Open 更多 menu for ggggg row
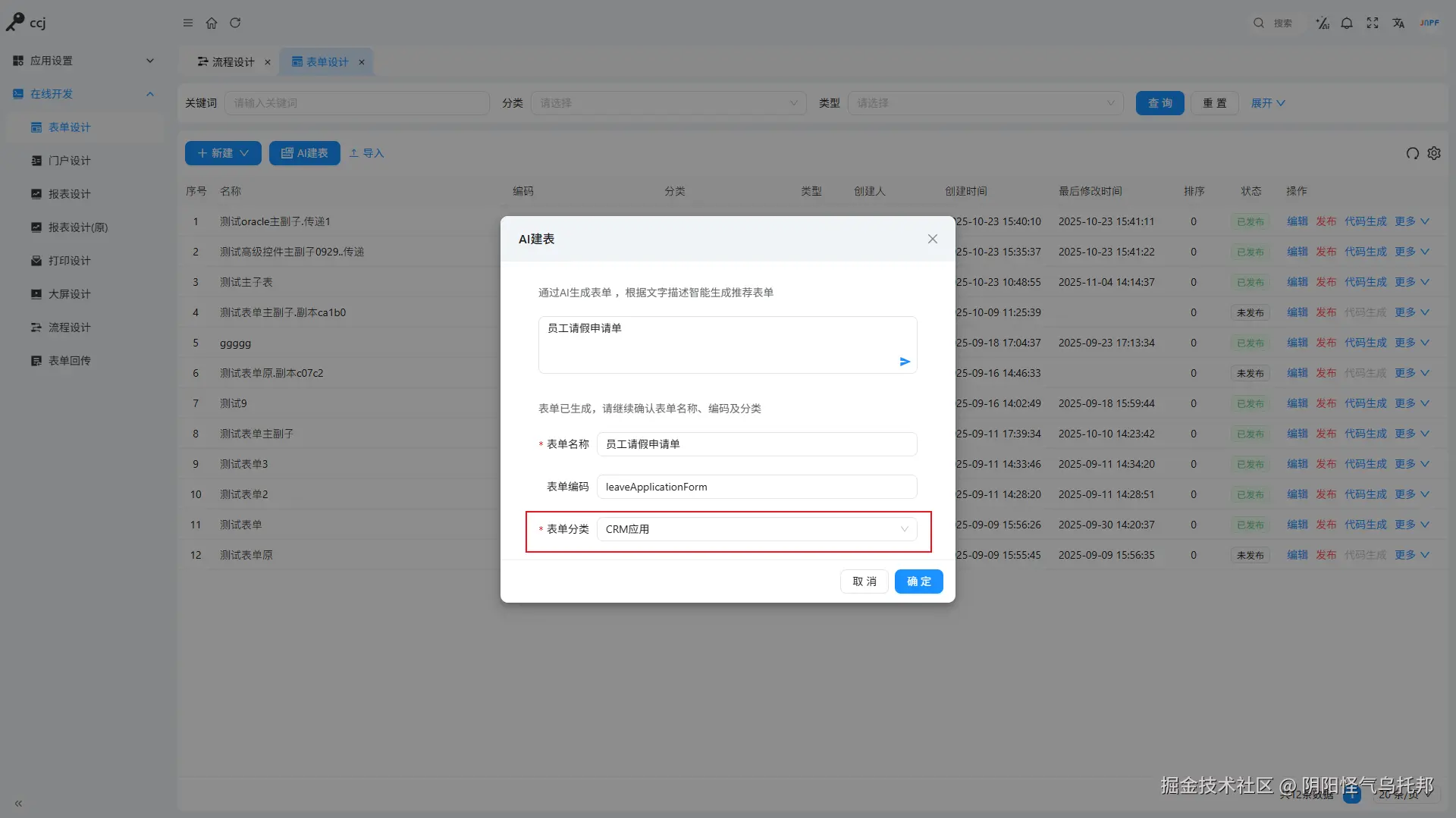 [1411, 343]
